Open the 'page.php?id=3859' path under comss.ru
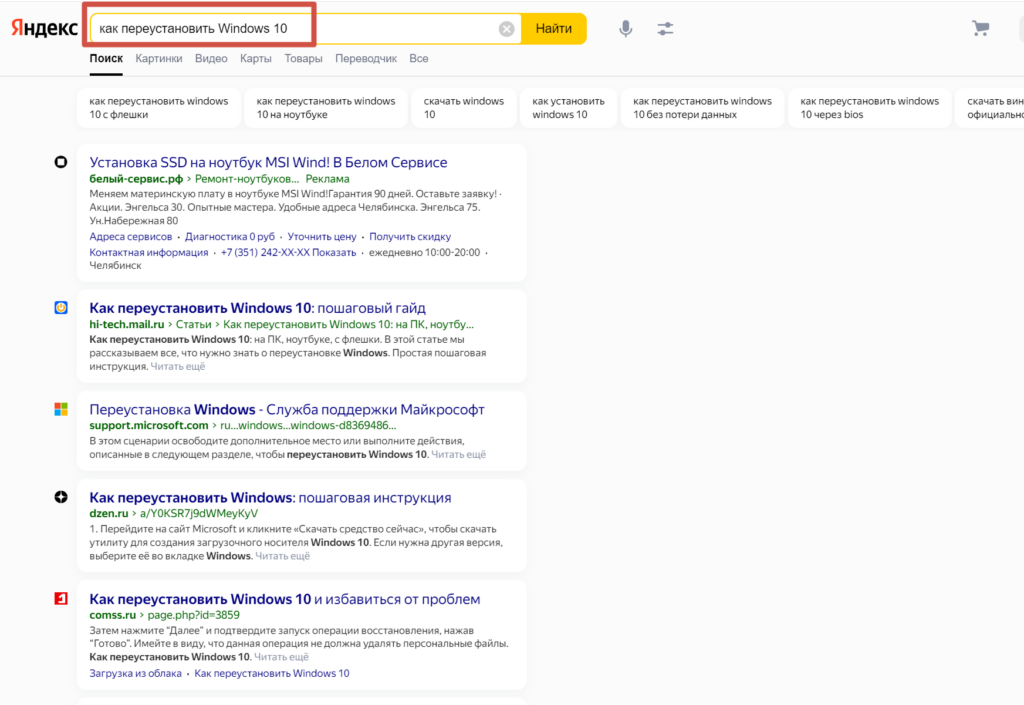 [x=193, y=615]
